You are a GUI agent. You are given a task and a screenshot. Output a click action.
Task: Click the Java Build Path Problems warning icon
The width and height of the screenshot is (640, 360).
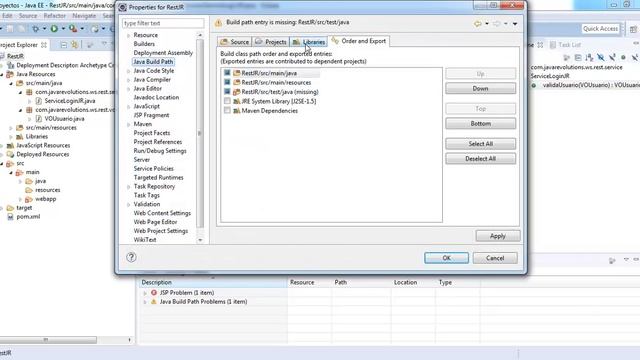(154, 302)
